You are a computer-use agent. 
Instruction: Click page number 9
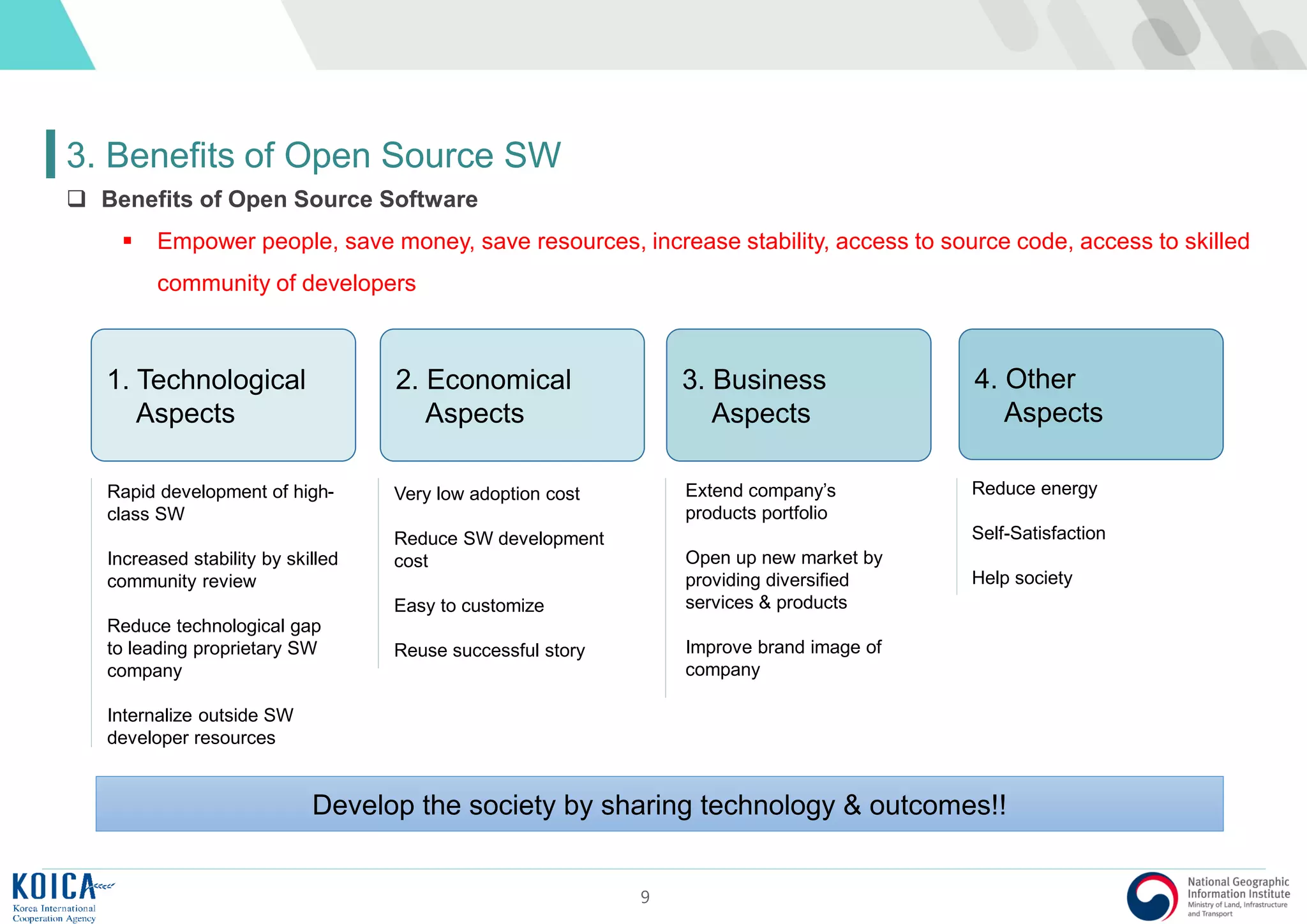click(x=645, y=897)
